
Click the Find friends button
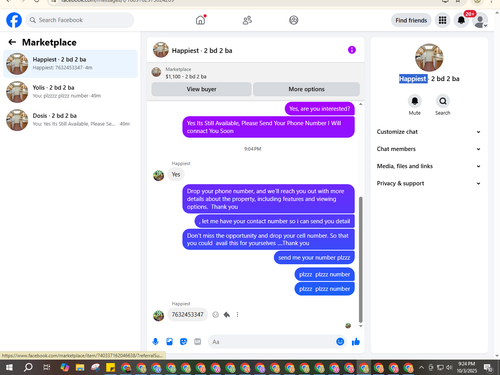[x=411, y=20]
